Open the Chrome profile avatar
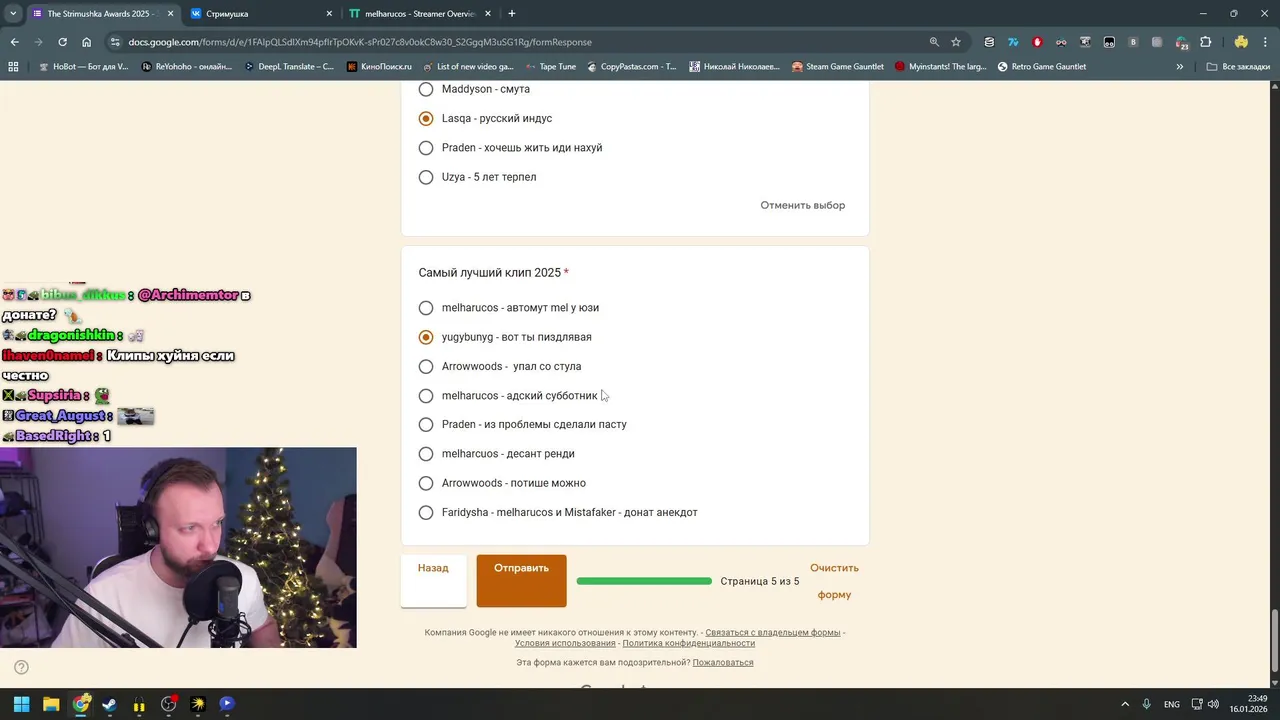 click(1241, 42)
